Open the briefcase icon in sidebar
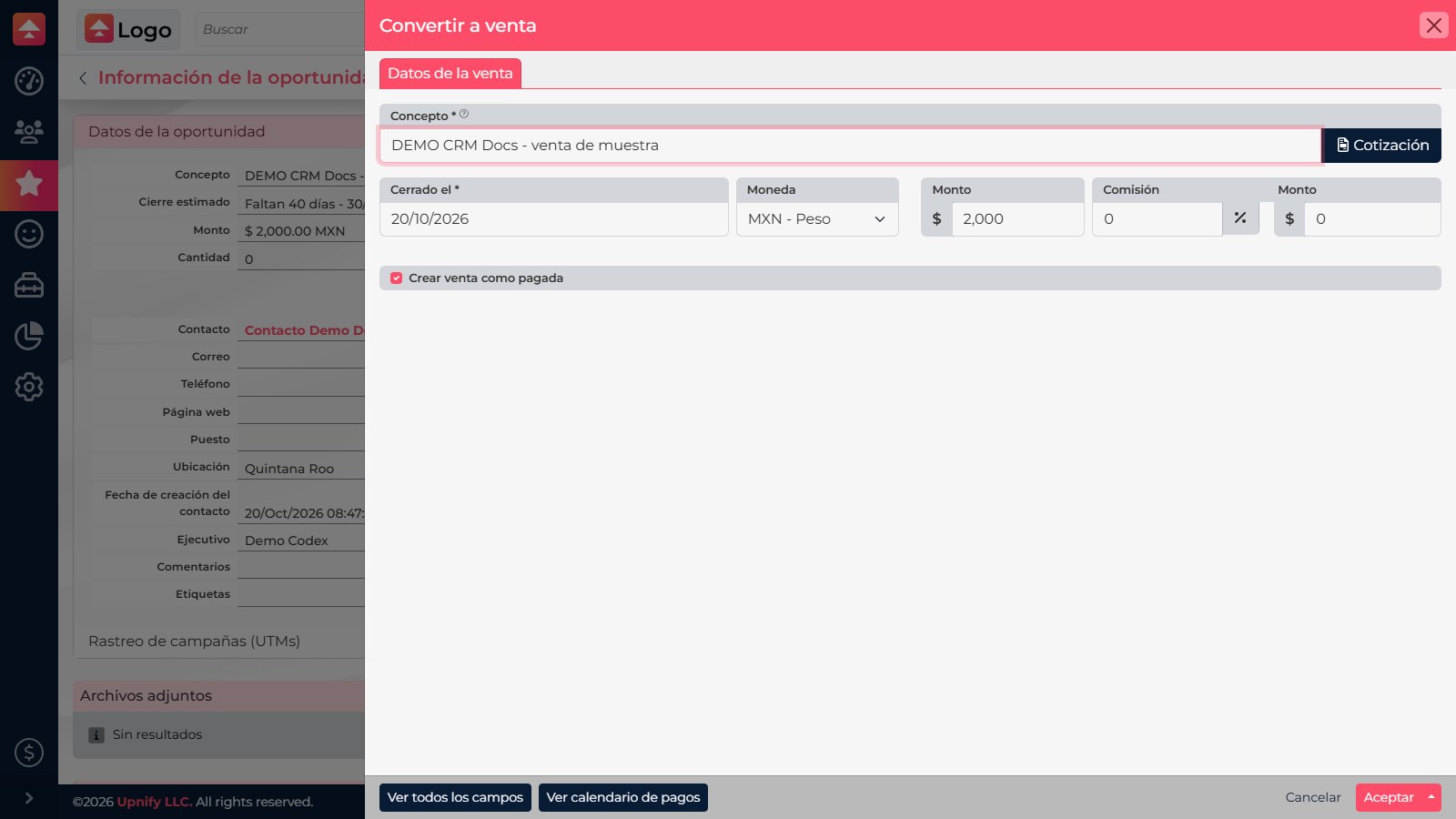1456x819 pixels. tap(29, 285)
